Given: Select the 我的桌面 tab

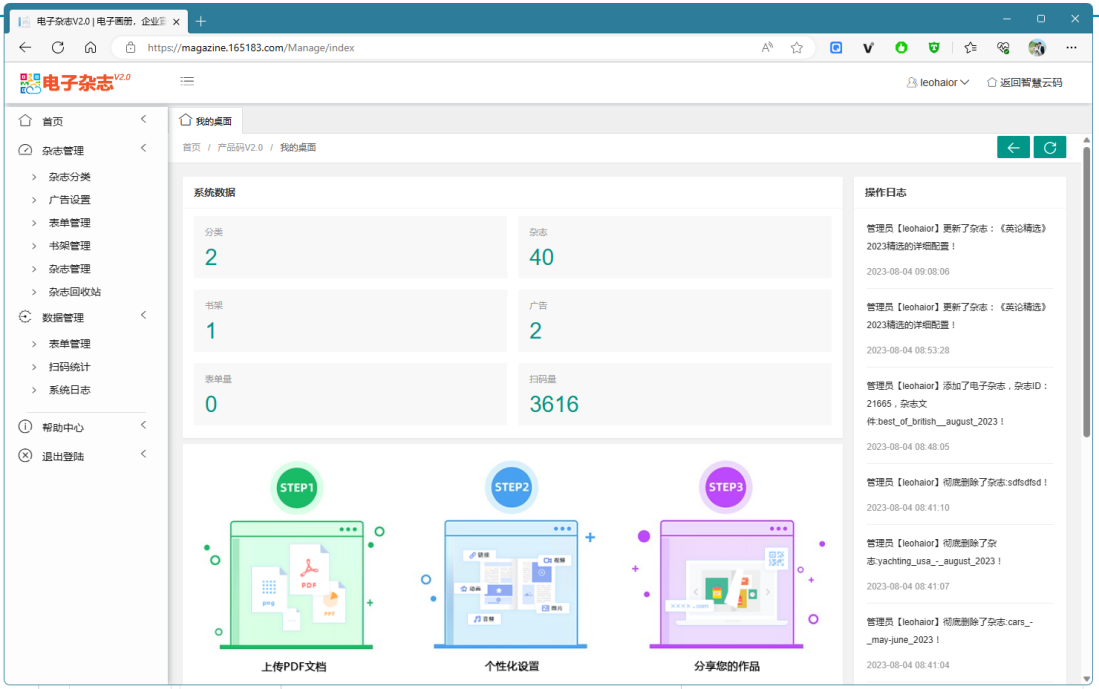Looking at the screenshot, I should coord(206,121).
